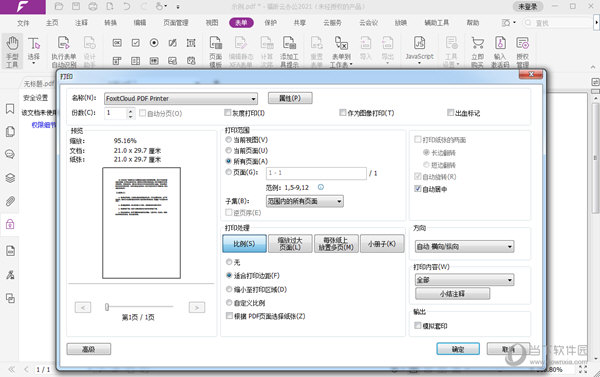This screenshot has height=377, width=600.
Task: Click the Undo icon in quick toolbar
Action: pos(127,6)
